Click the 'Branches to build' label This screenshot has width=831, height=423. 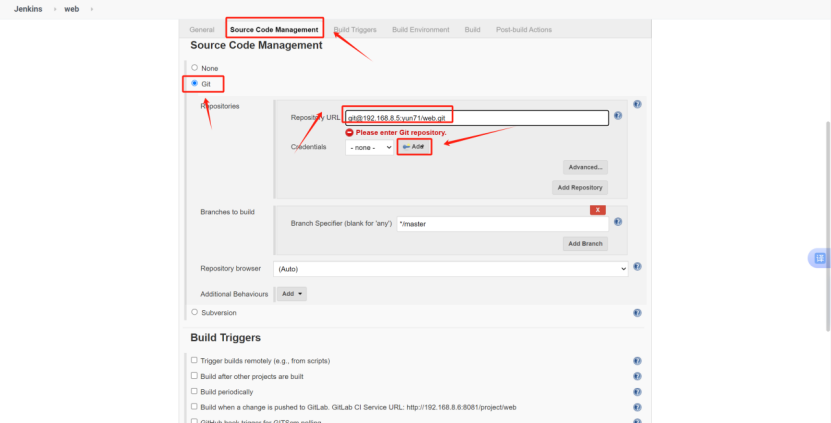coord(227,212)
